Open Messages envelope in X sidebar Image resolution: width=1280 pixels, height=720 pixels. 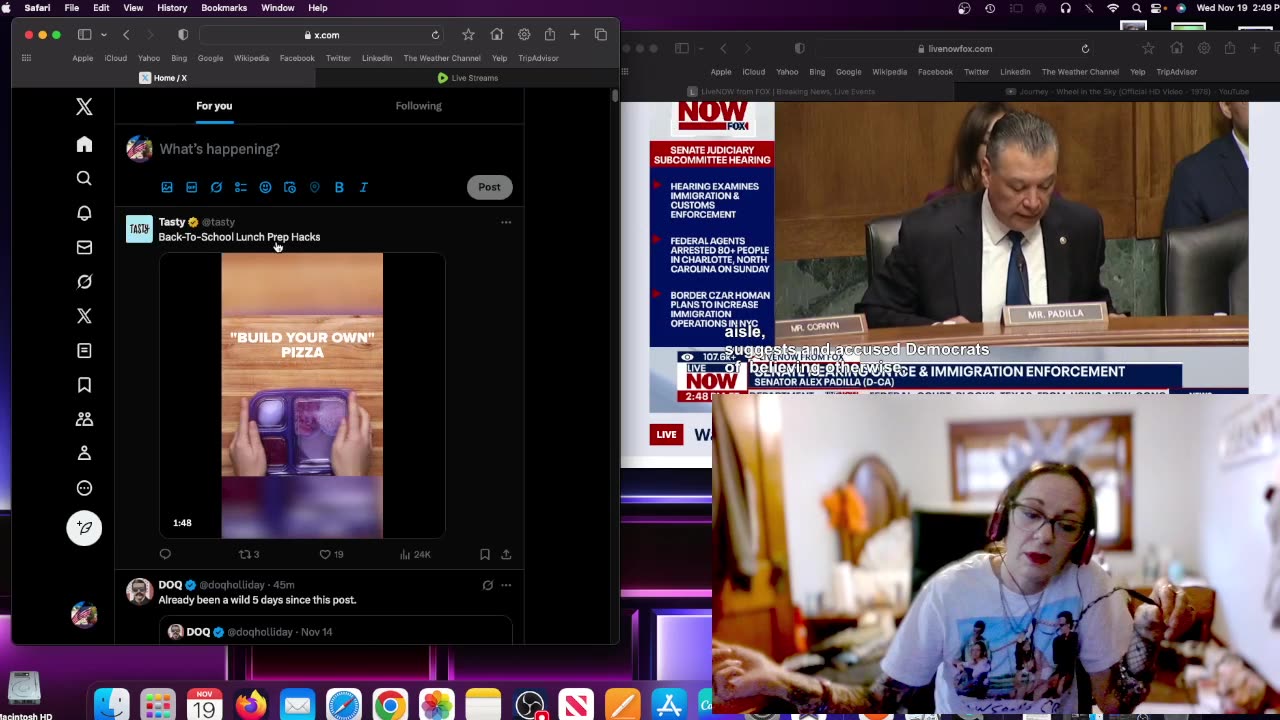click(84, 247)
